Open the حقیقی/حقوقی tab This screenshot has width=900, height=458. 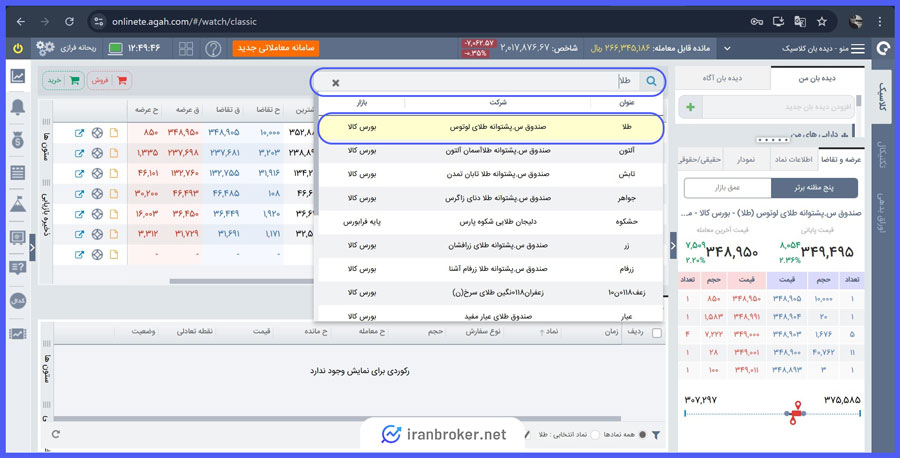tap(700, 160)
